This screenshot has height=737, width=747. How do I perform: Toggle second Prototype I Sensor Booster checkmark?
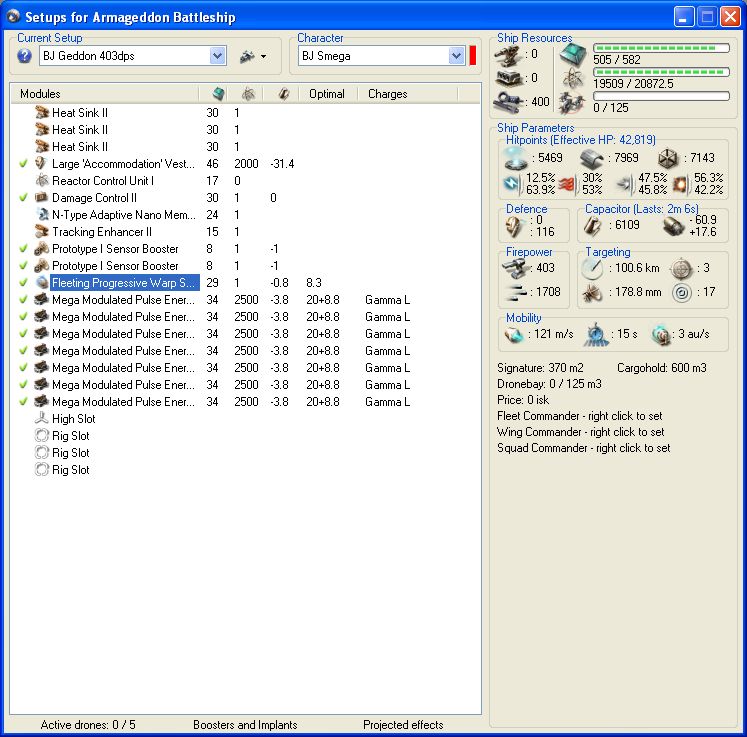tap(23, 266)
